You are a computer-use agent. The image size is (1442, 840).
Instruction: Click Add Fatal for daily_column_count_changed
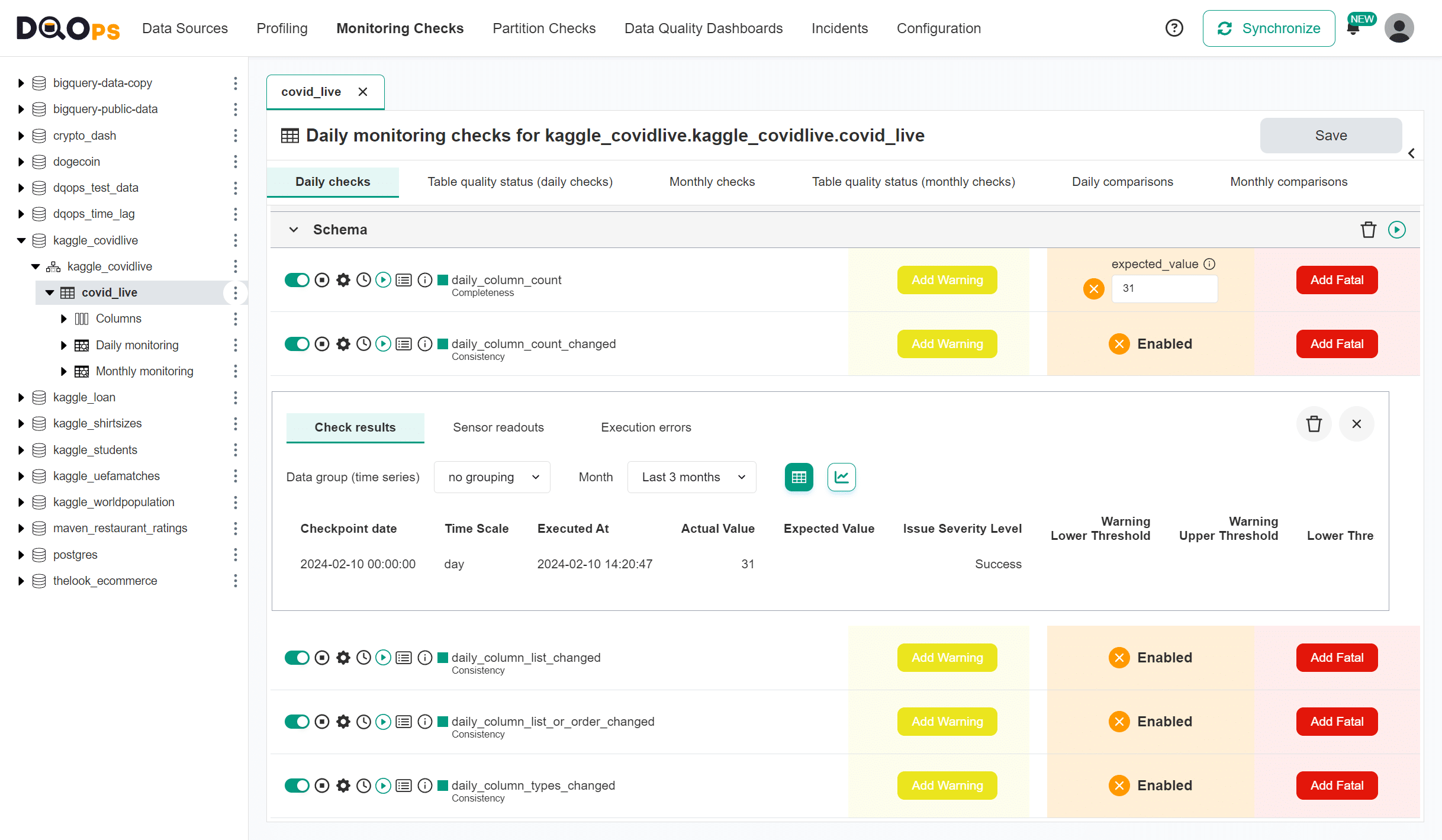(x=1337, y=344)
